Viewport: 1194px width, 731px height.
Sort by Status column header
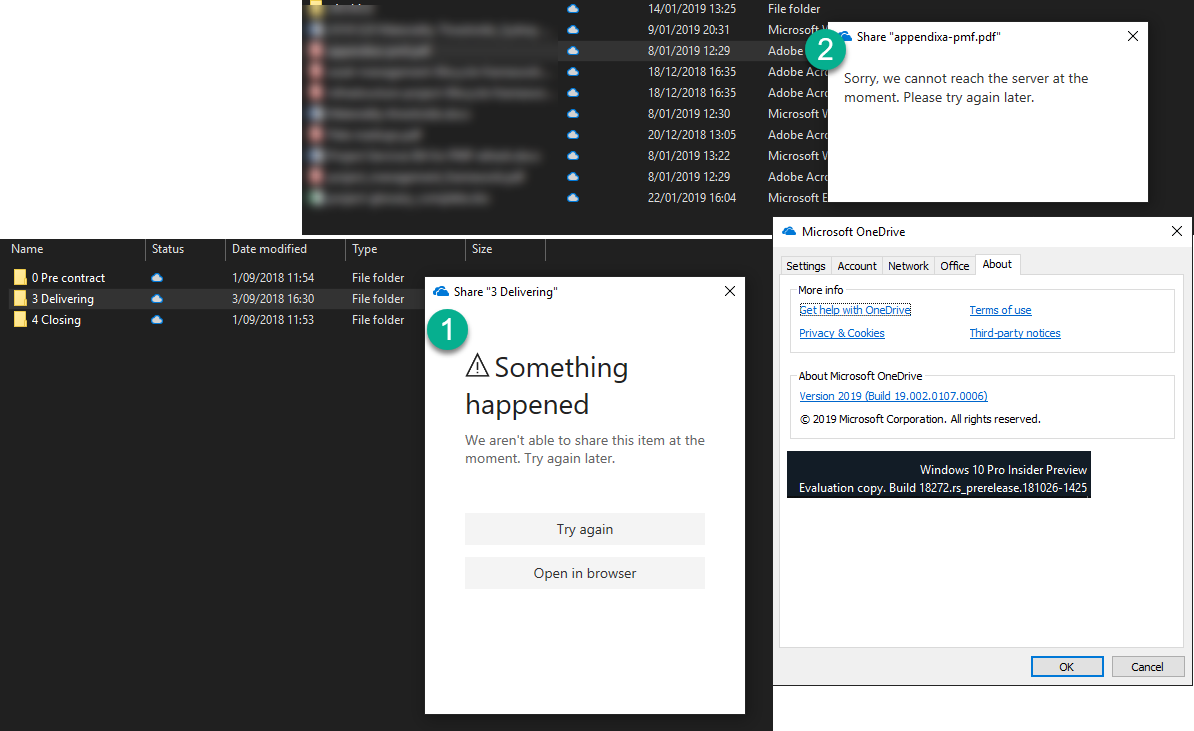click(168, 249)
